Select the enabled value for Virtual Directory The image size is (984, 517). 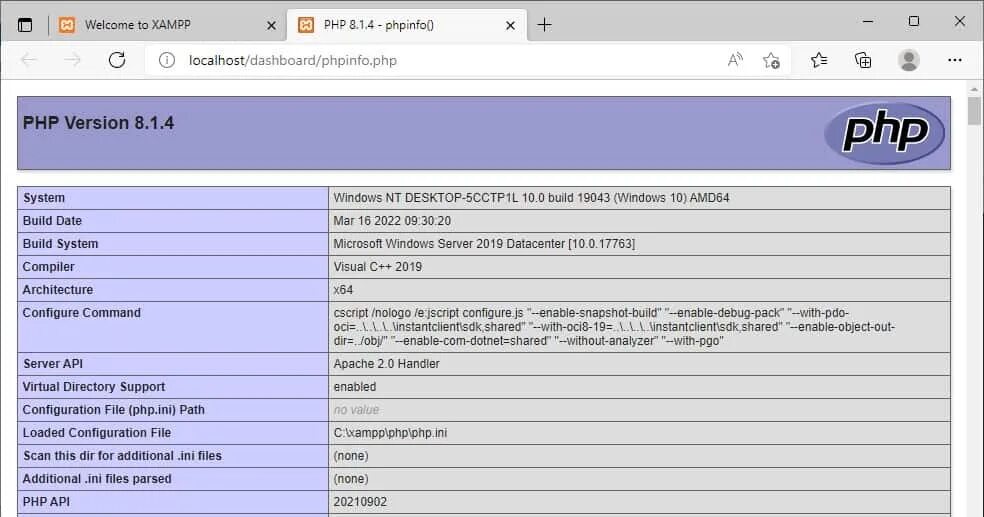tap(355, 386)
